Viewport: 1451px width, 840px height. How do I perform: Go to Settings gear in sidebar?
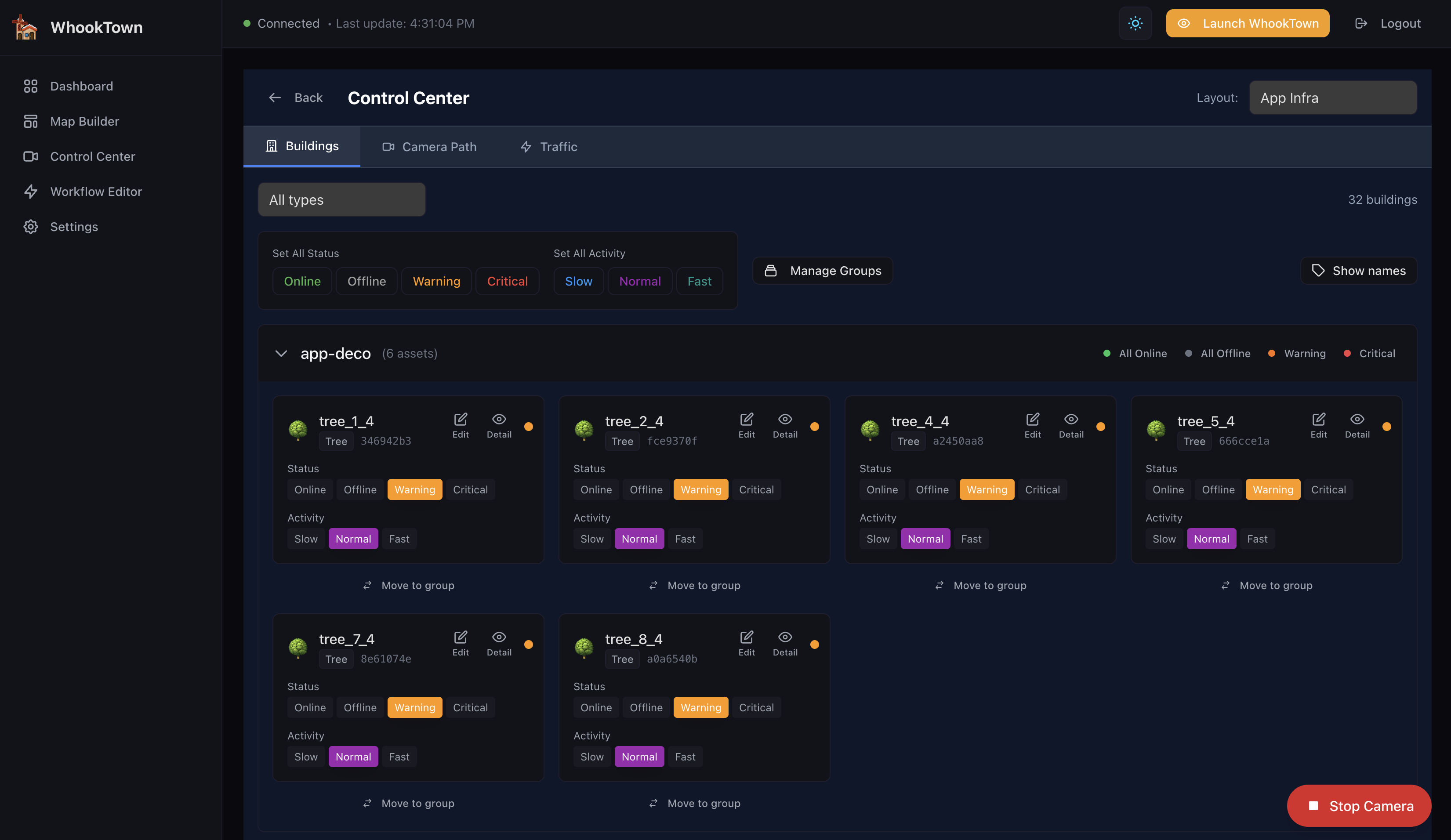click(x=74, y=227)
